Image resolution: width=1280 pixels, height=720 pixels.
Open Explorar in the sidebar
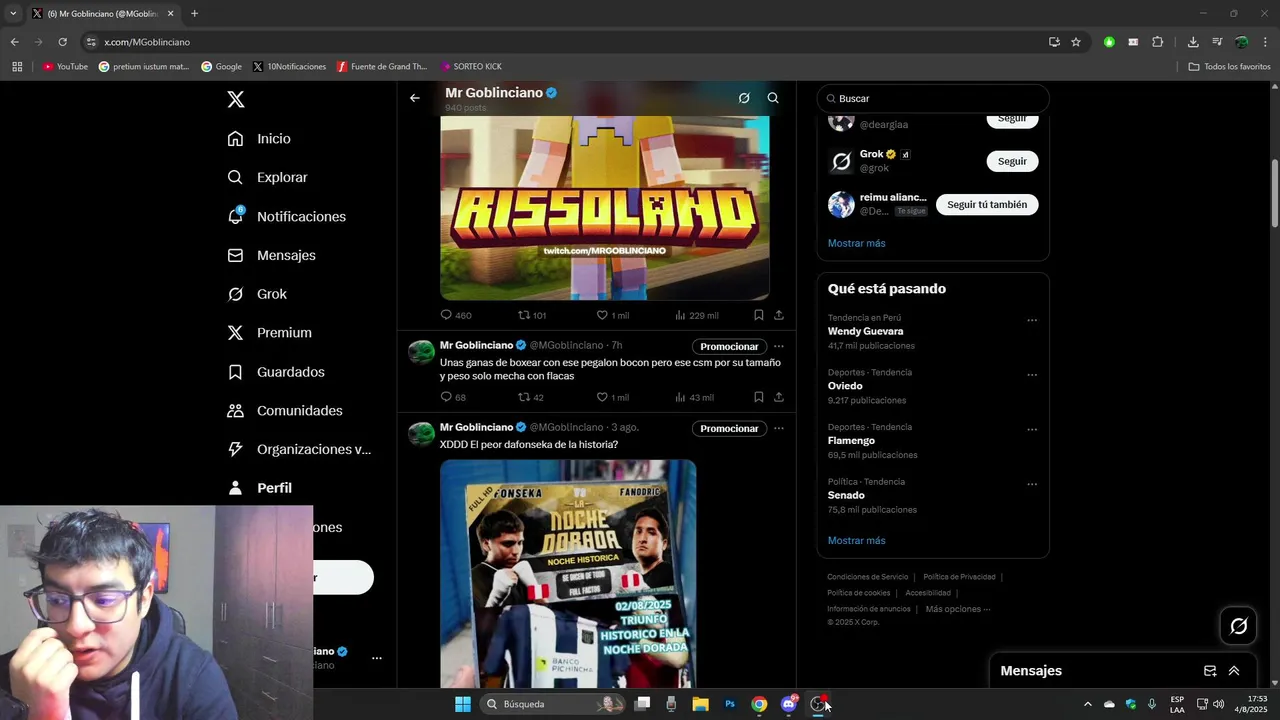[x=267, y=177]
